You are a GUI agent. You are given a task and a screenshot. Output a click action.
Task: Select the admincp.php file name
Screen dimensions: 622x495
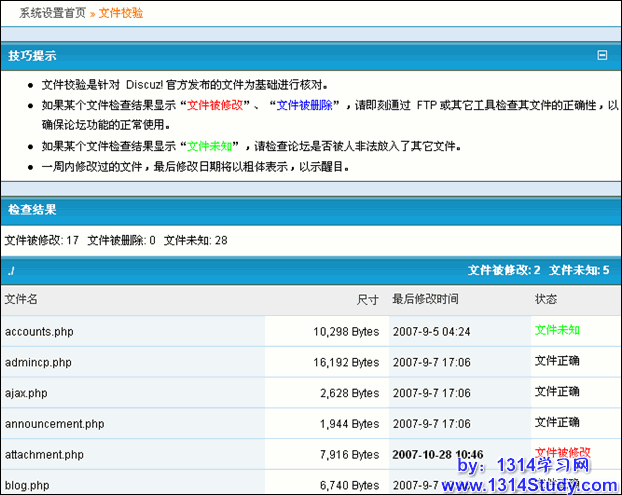(x=38, y=362)
